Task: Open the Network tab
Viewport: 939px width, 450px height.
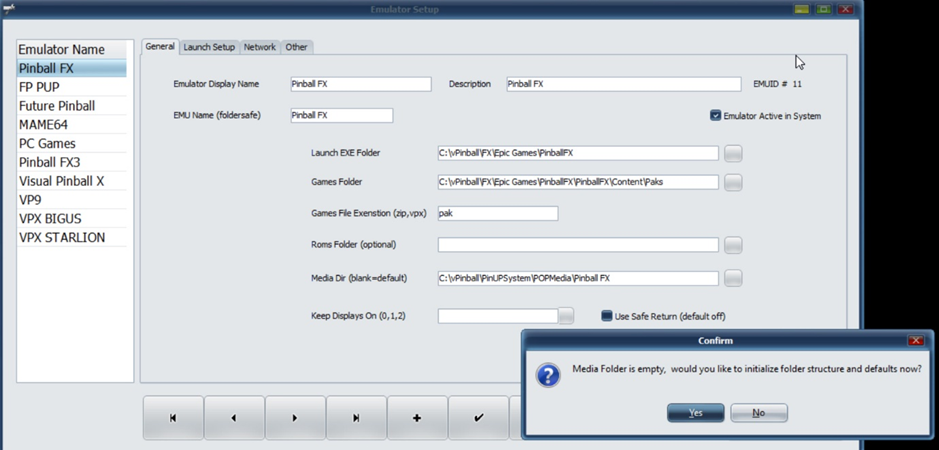Action: 260,47
